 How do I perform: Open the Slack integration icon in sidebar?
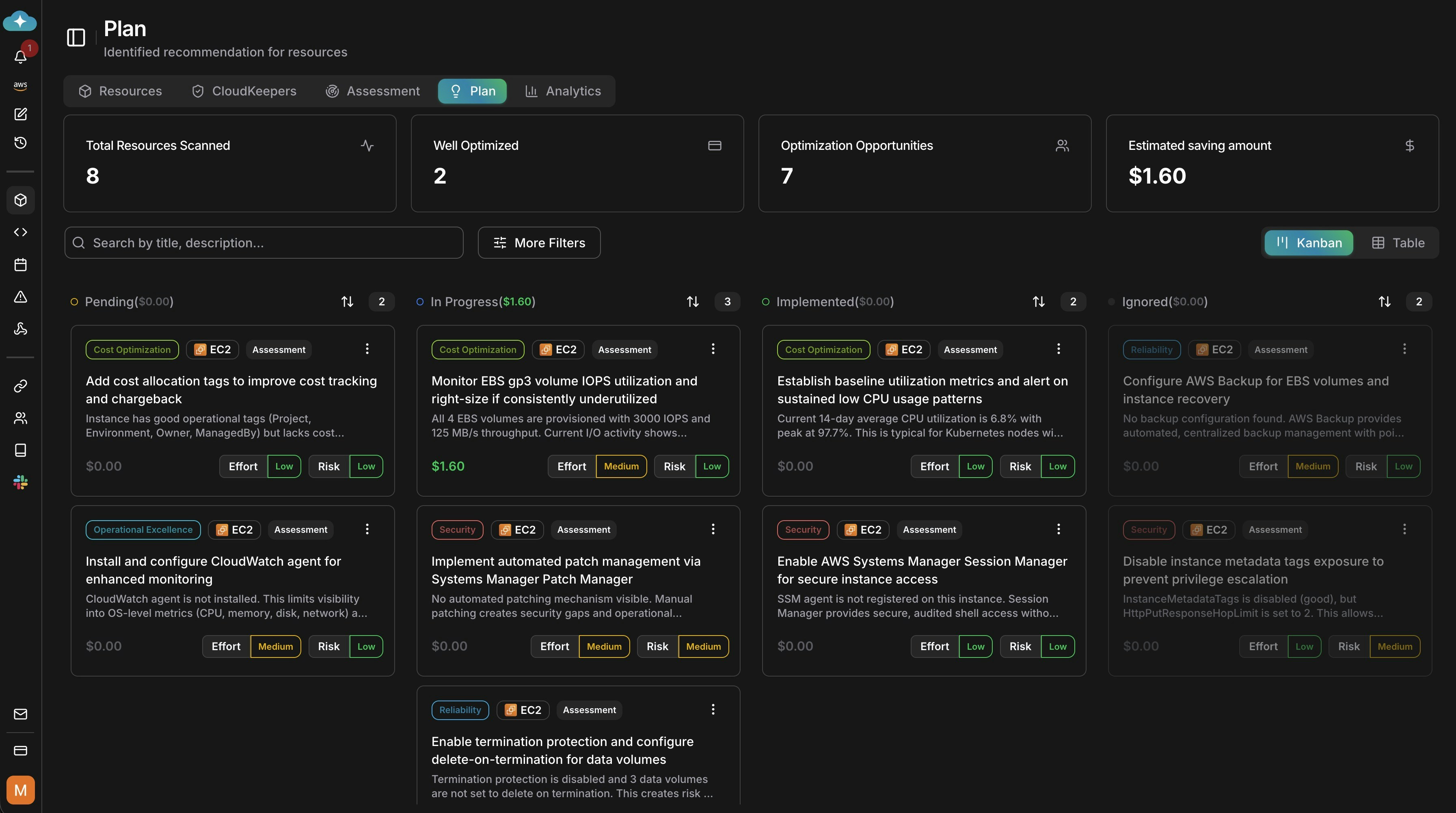point(20,482)
